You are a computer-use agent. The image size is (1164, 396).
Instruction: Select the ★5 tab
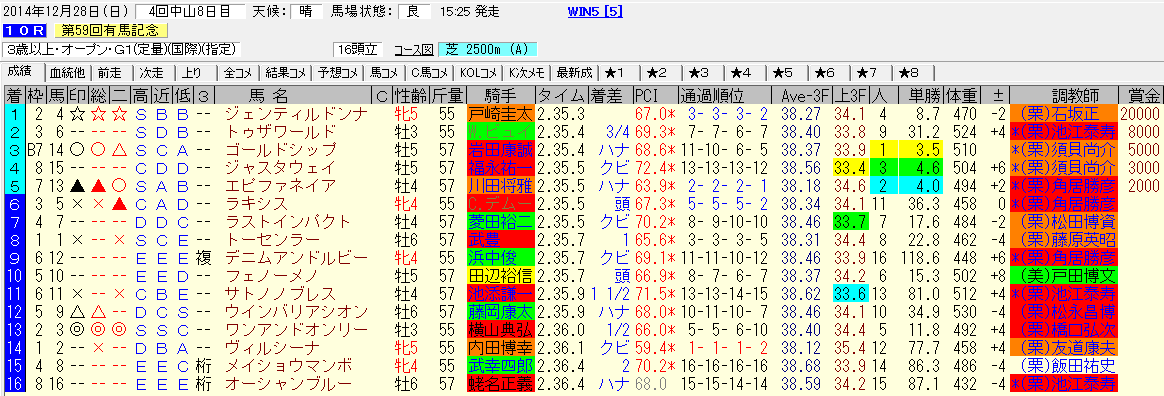point(788,73)
